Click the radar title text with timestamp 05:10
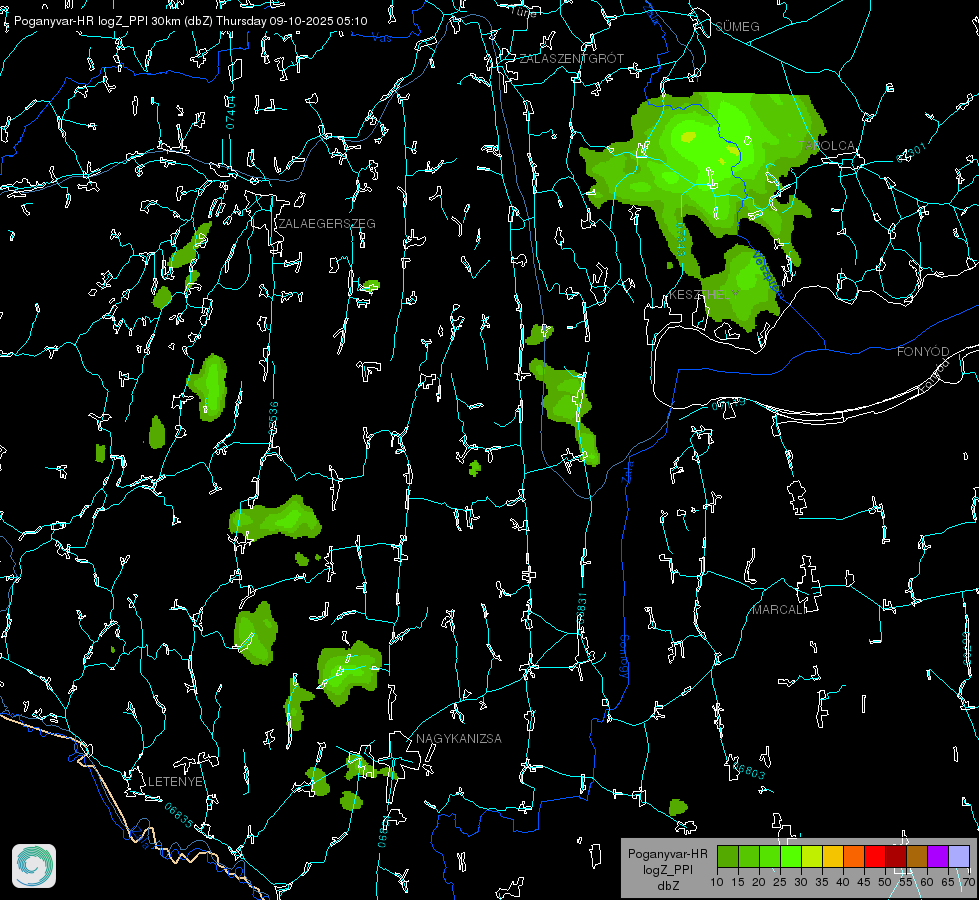The image size is (979, 900). pos(190,21)
